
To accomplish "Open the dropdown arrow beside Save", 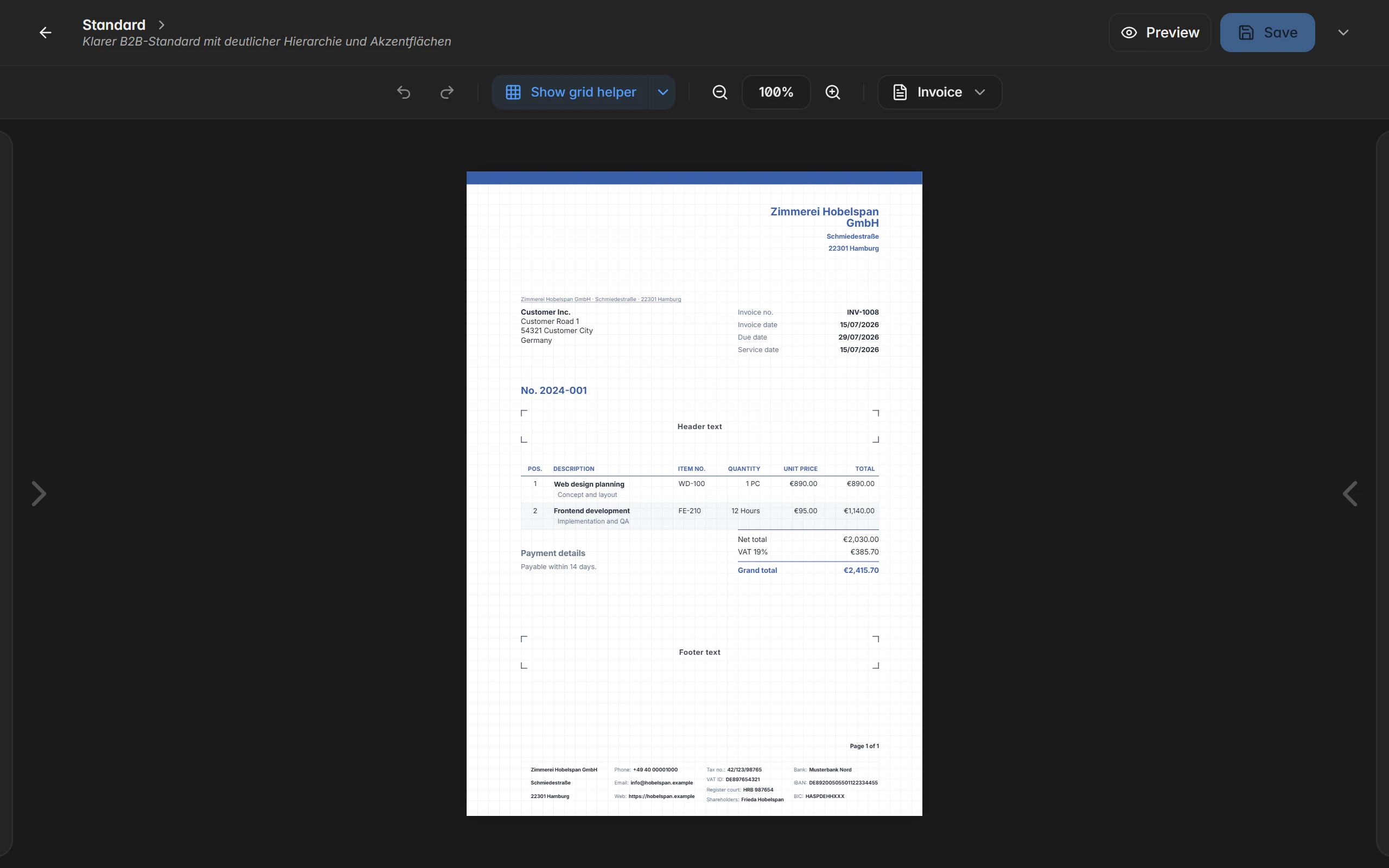I will tap(1343, 33).
